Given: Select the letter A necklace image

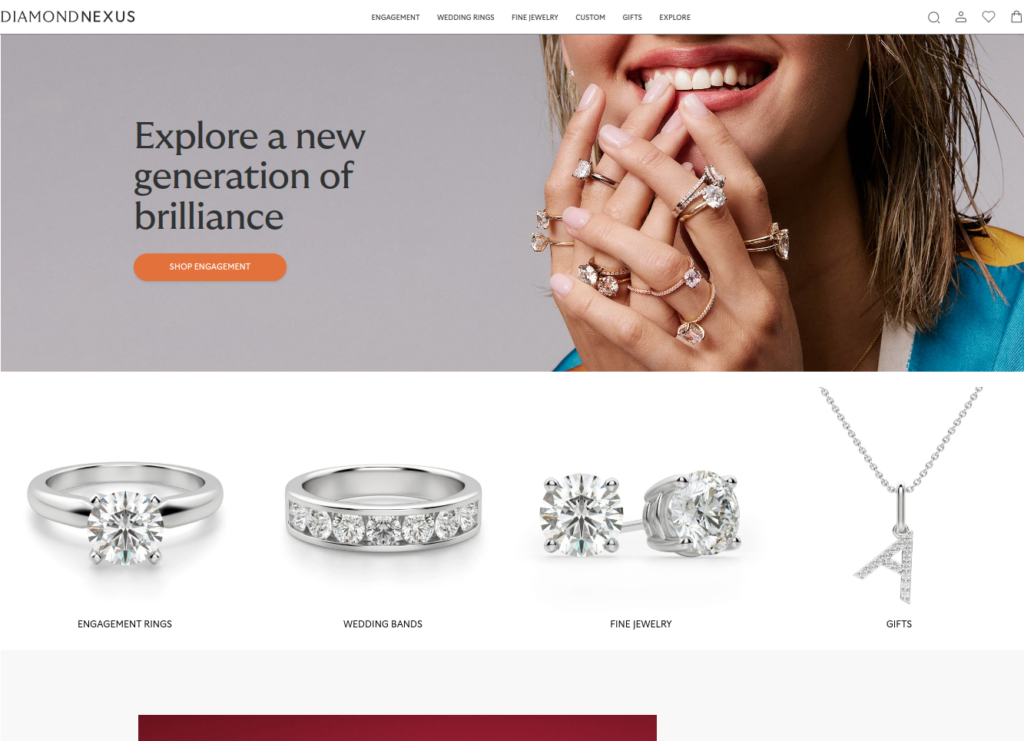Looking at the screenshot, I should tap(900, 495).
